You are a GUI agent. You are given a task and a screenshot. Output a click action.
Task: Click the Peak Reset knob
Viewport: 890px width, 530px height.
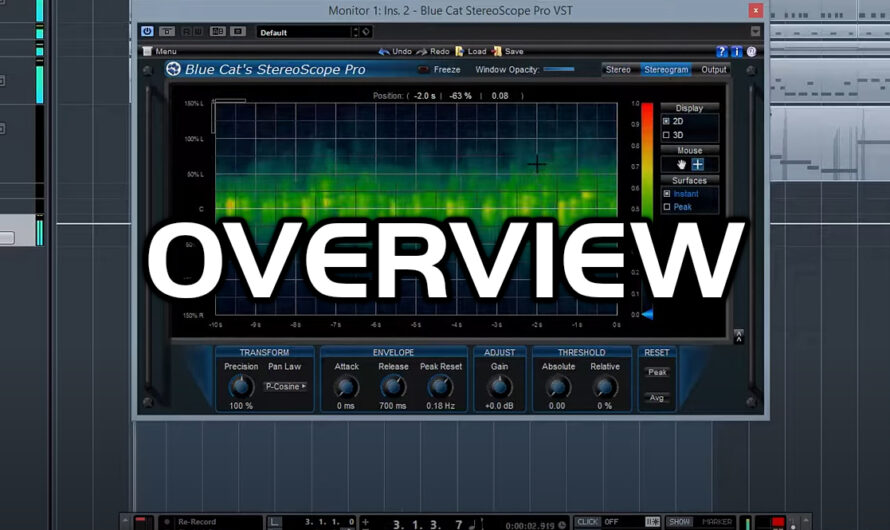pyautogui.click(x=440, y=388)
